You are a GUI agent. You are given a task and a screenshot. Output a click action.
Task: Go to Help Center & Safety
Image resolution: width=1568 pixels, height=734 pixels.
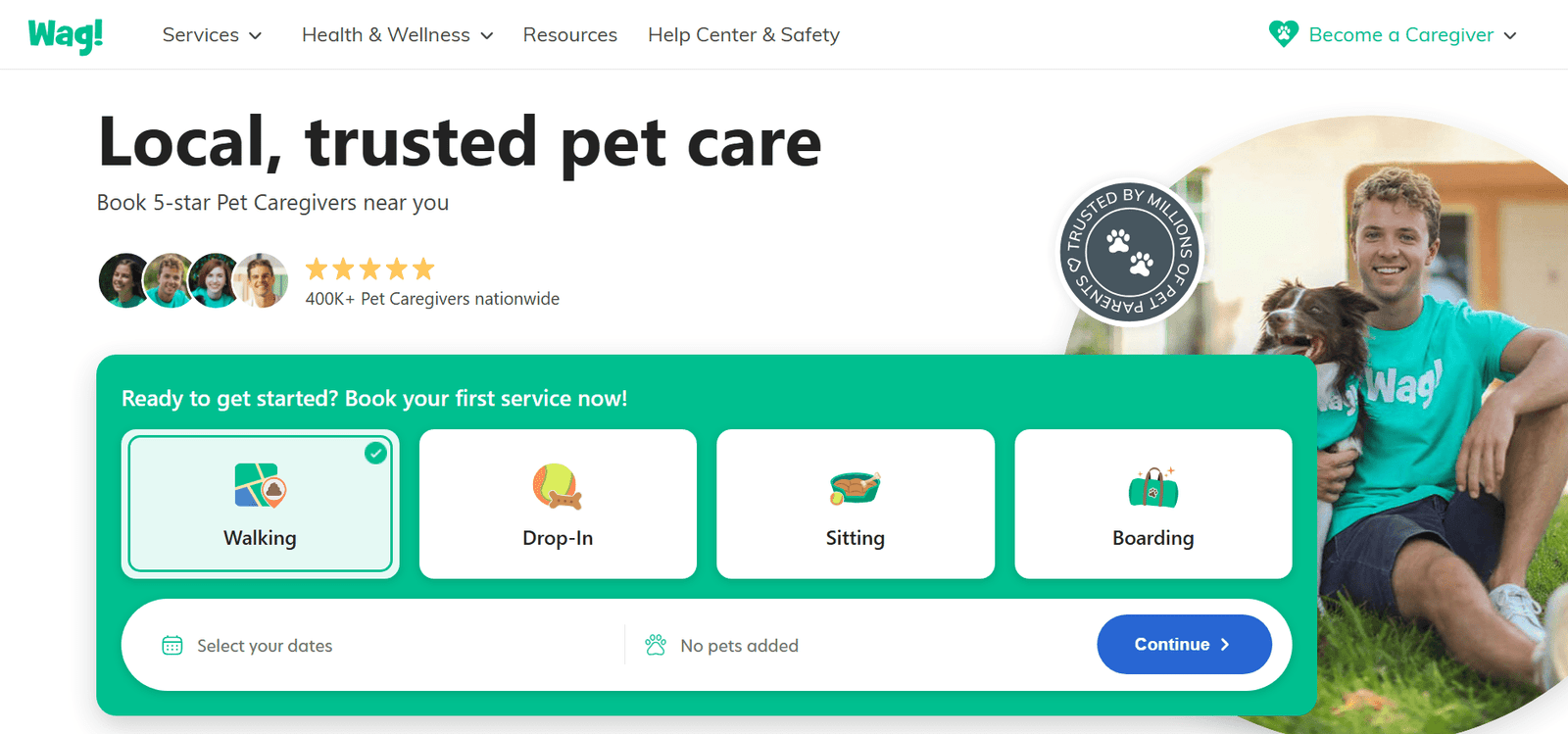point(744,35)
